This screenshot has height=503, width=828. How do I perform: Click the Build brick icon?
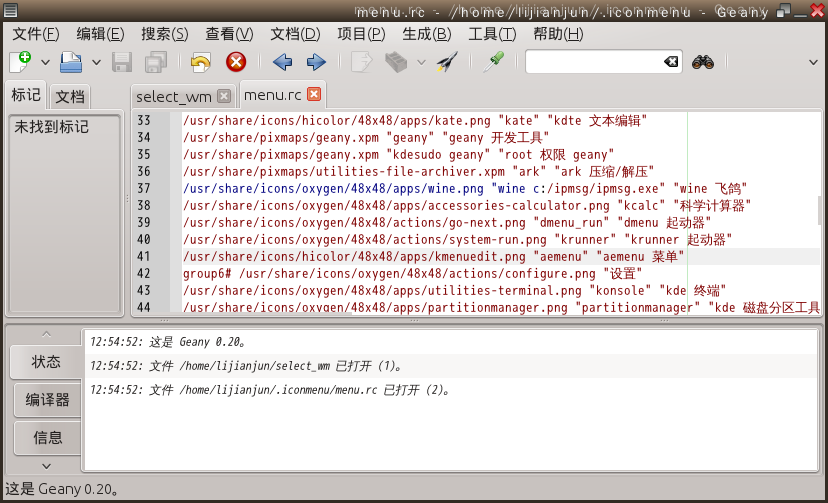pos(396,62)
